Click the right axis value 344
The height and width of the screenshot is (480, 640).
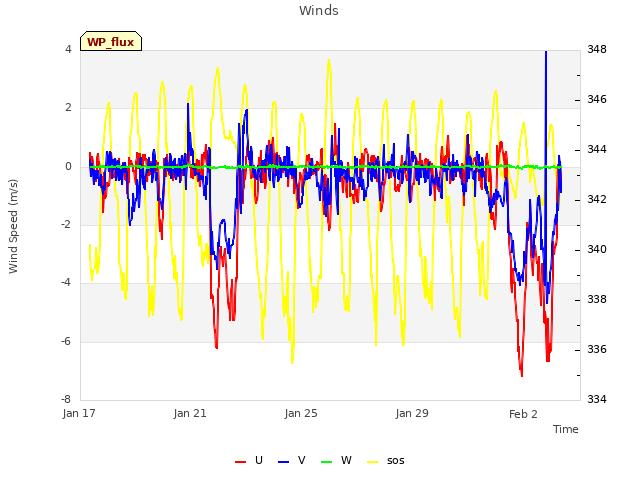coord(597,149)
